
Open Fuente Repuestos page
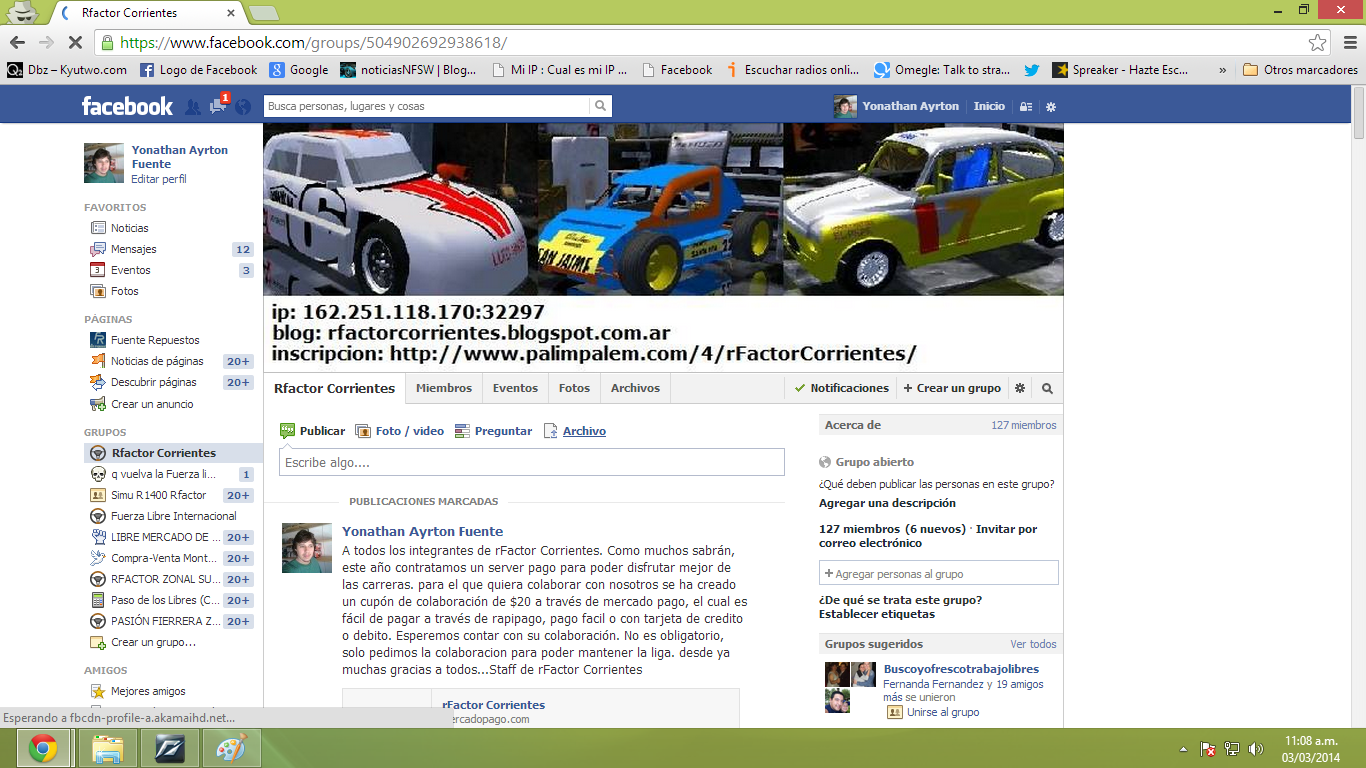tap(155, 340)
